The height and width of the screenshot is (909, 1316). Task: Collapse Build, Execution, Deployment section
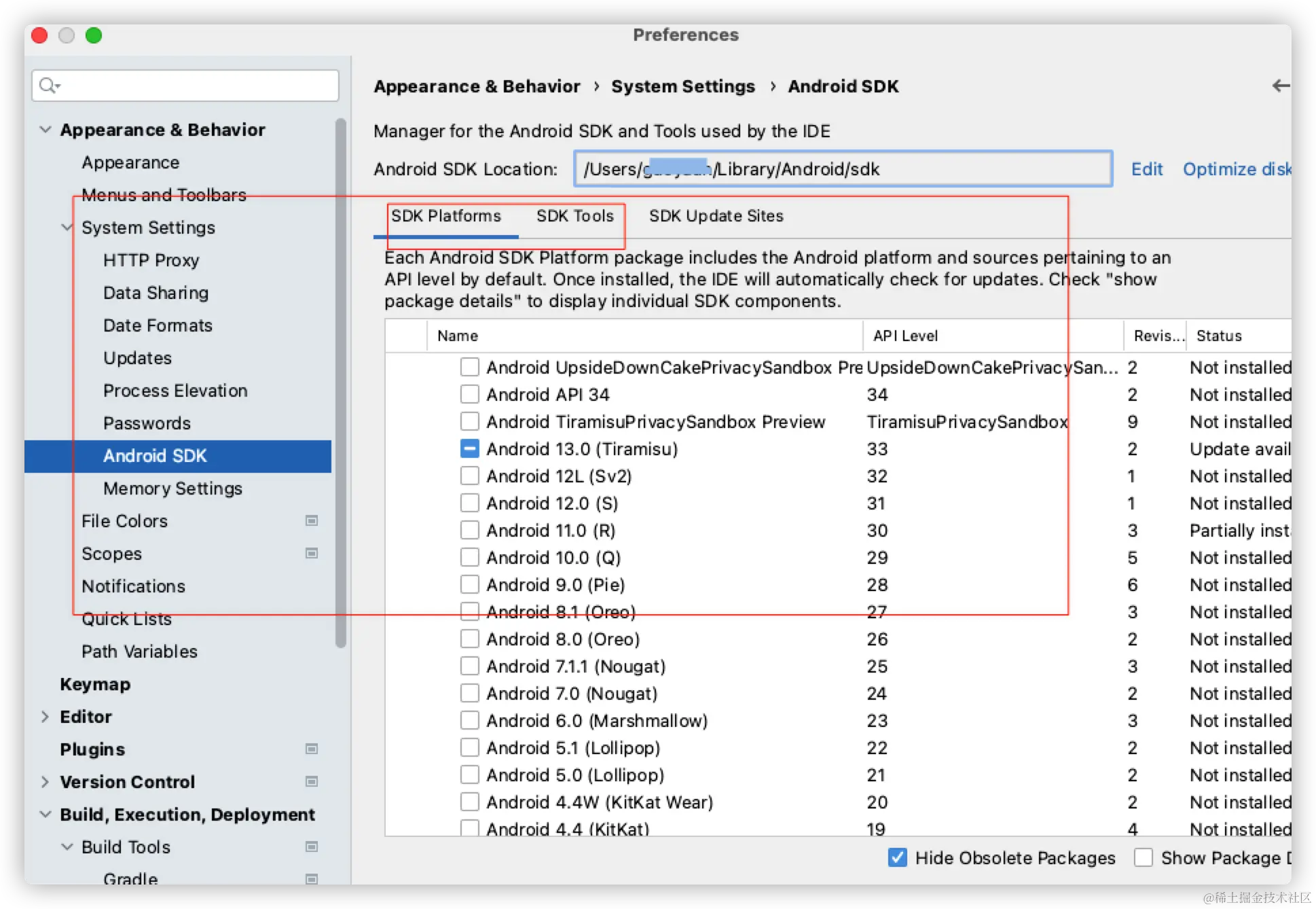[x=45, y=815]
